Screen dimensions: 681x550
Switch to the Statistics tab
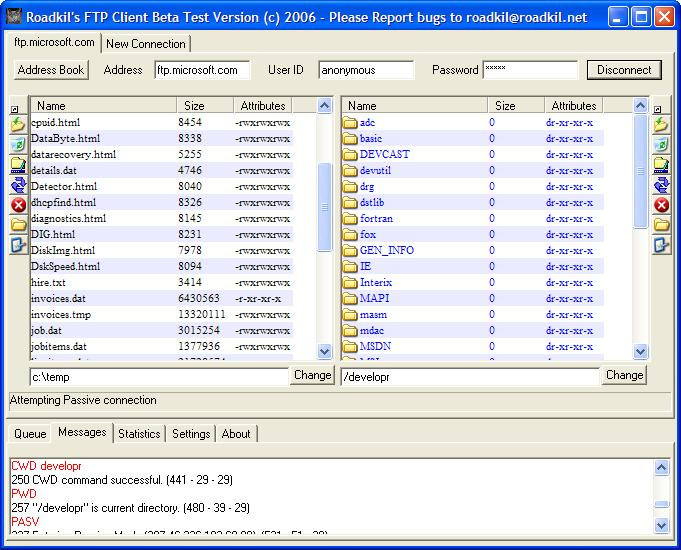[138, 433]
